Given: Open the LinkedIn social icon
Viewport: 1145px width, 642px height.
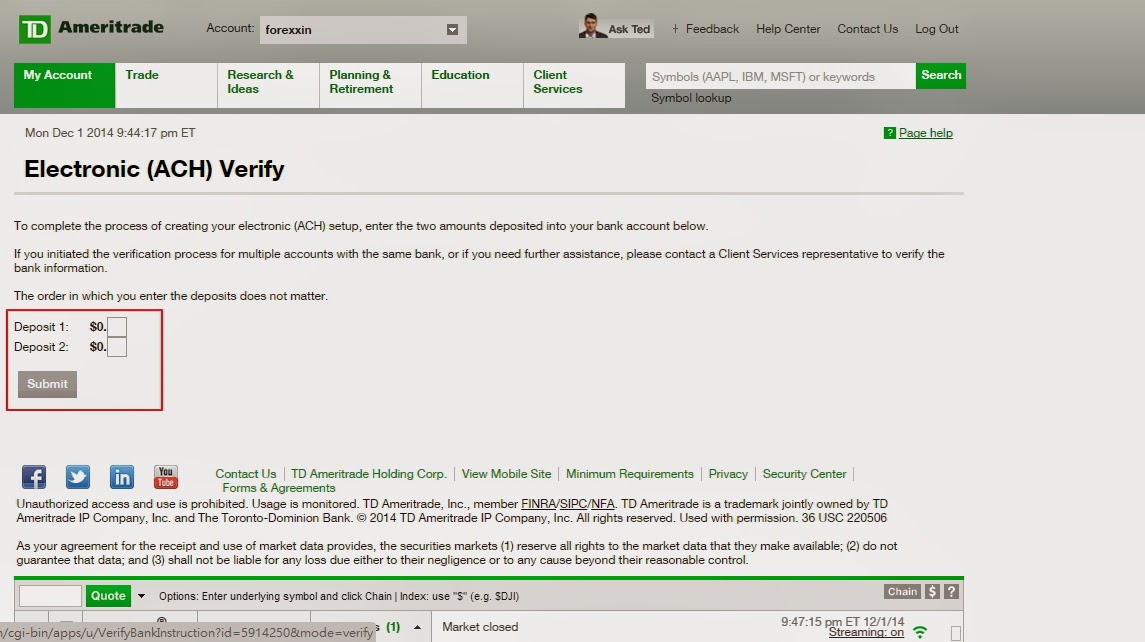Looking at the screenshot, I should pyautogui.click(x=122, y=477).
